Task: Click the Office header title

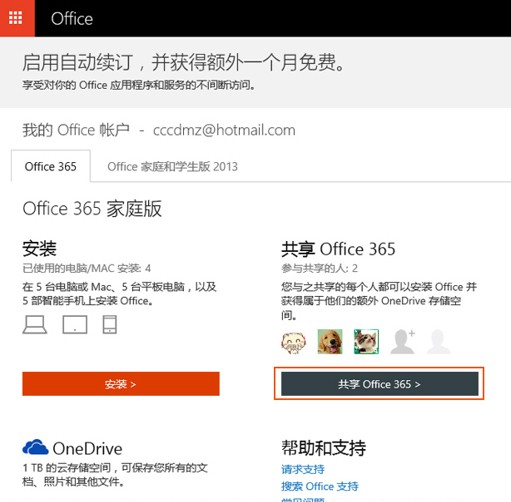Action: point(72,19)
